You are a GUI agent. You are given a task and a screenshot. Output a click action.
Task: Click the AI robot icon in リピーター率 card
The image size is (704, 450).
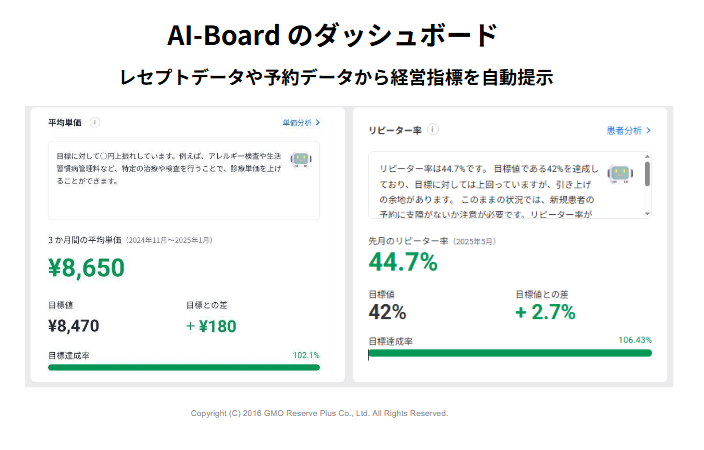pyautogui.click(x=621, y=173)
